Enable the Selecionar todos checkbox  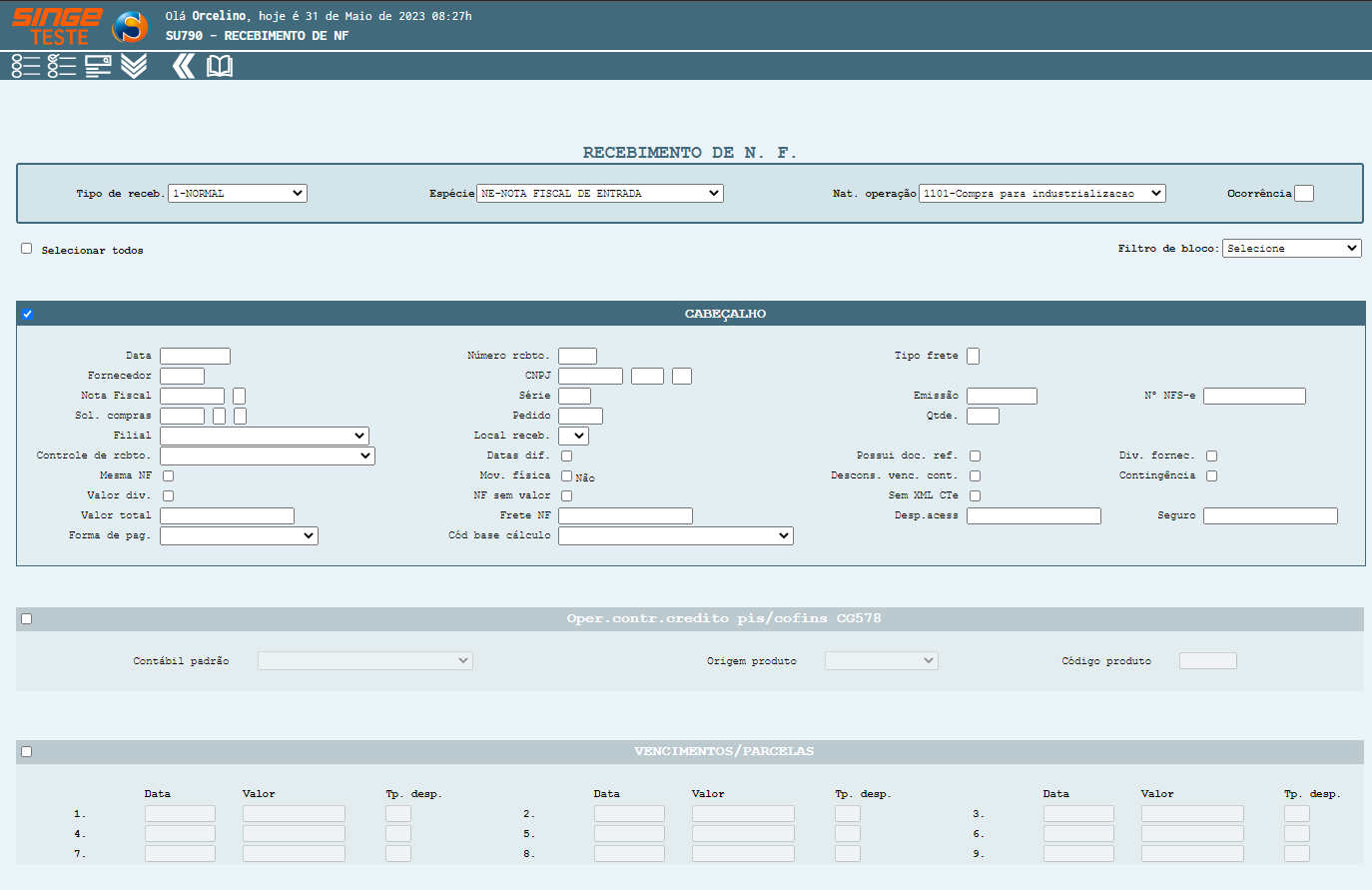point(27,249)
